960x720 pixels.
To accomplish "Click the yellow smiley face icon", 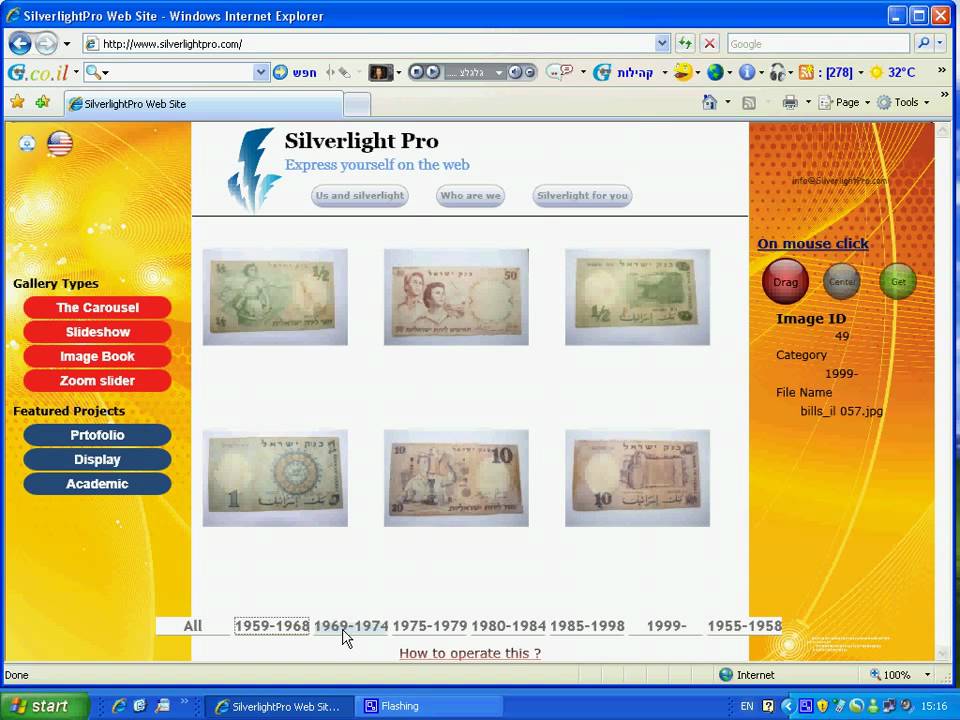I will [x=683, y=72].
